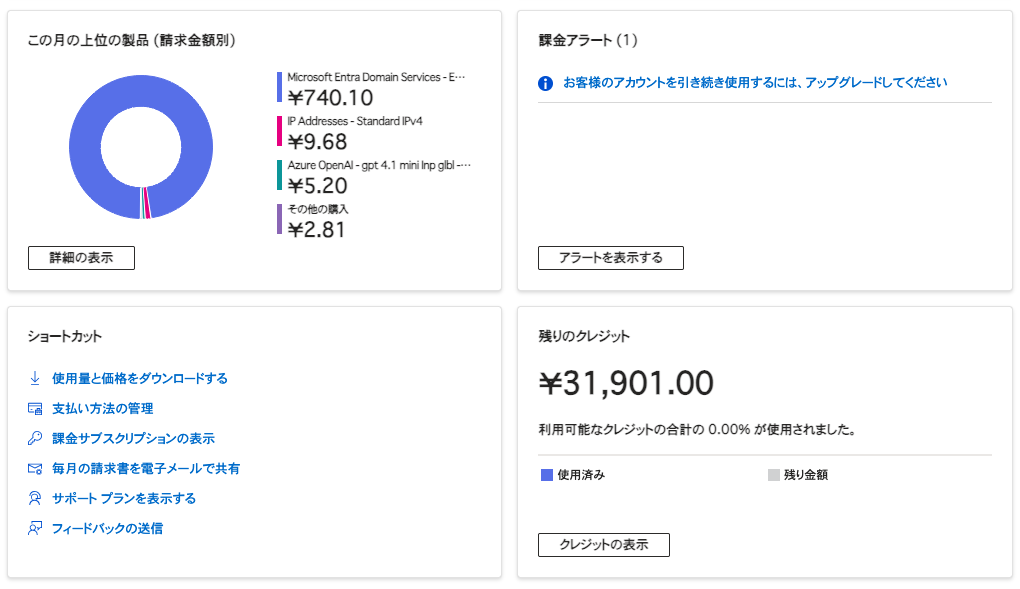This screenshot has height=589, width=1020.
Task: Click the 課金アラート (1) heading
Action: [588, 40]
